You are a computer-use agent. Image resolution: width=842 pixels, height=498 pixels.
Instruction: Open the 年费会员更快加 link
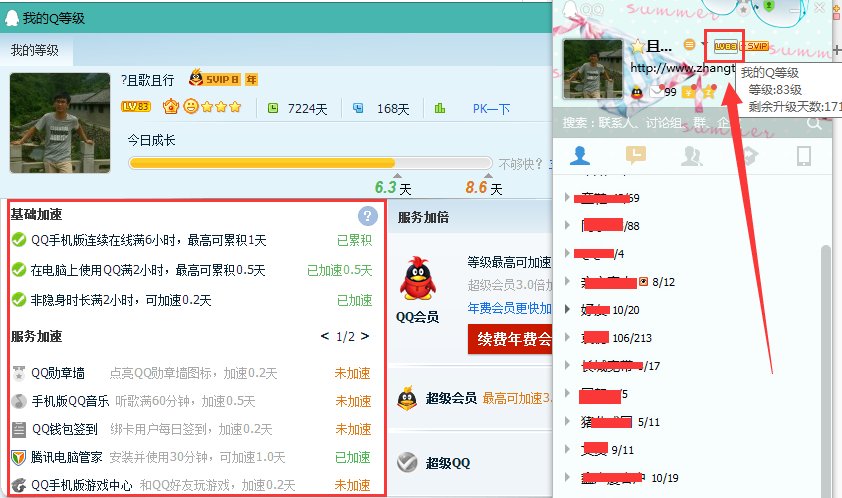click(x=510, y=308)
